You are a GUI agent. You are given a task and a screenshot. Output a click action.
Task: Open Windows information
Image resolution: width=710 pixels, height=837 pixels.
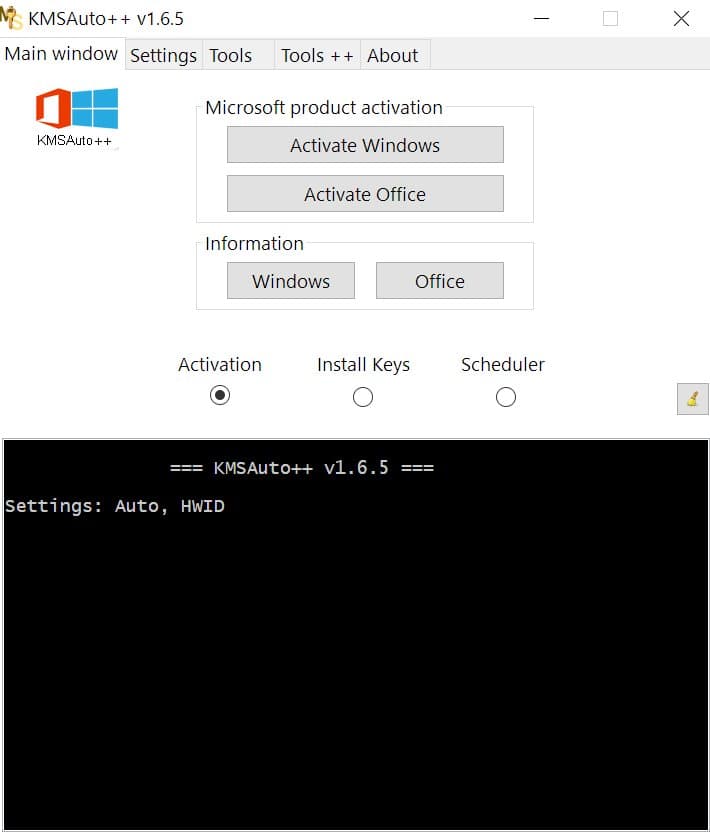(x=290, y=281)
